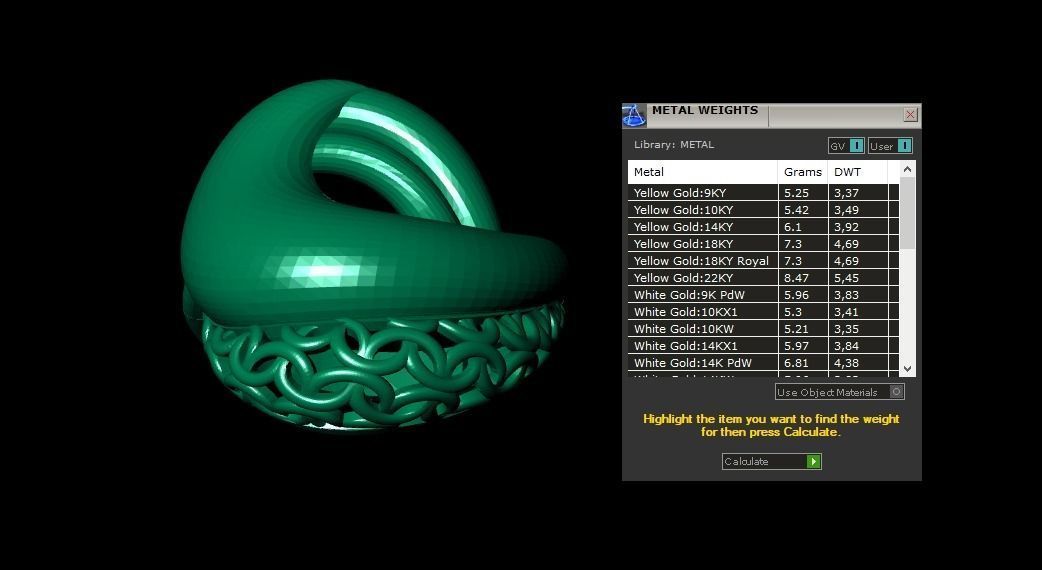Select the Yellow Gold:14KY row
The height and width of the screenshot is (570, 1042).
(x=763, y=227)
